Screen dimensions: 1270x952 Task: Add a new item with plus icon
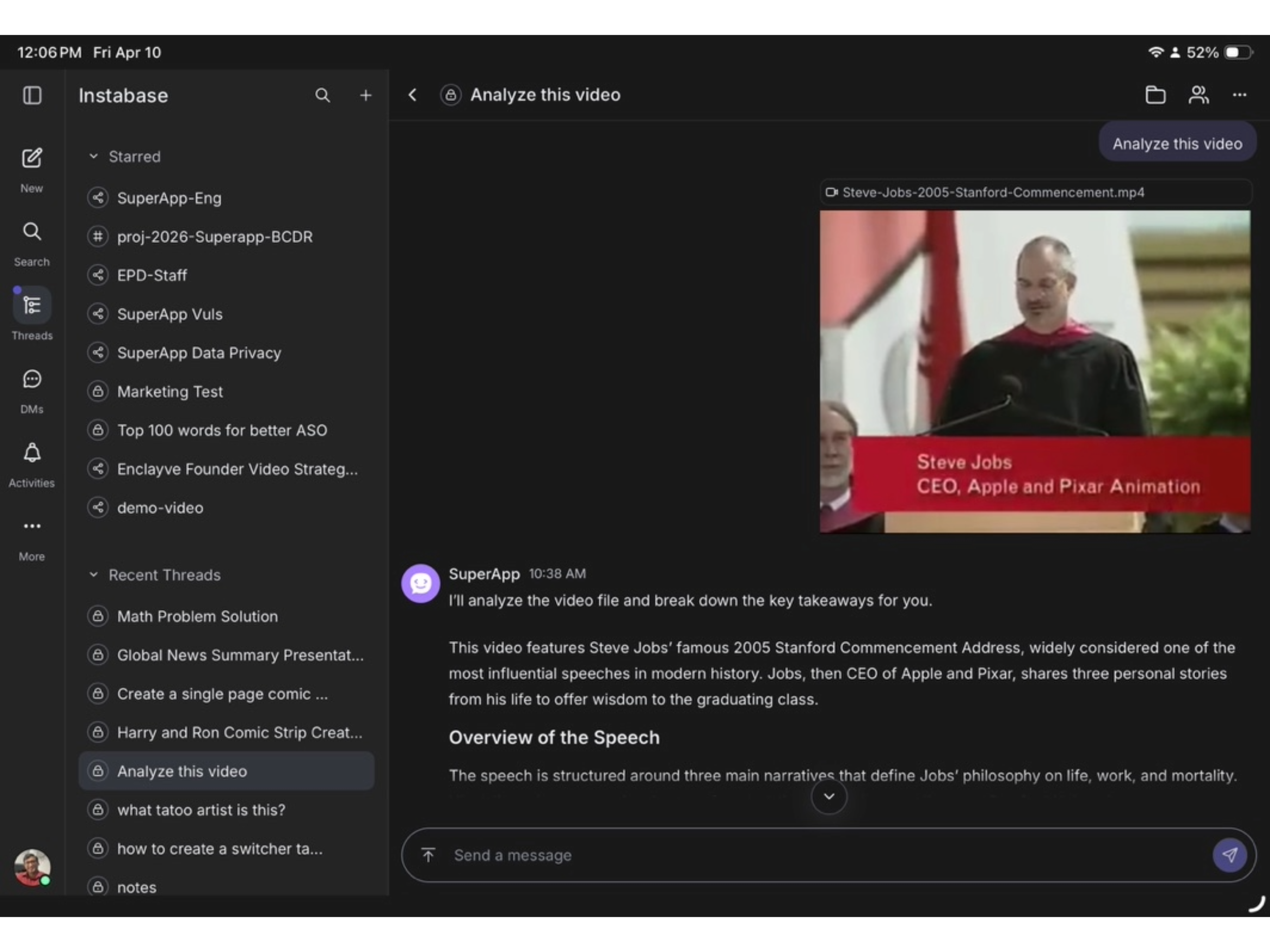point(366,95)
